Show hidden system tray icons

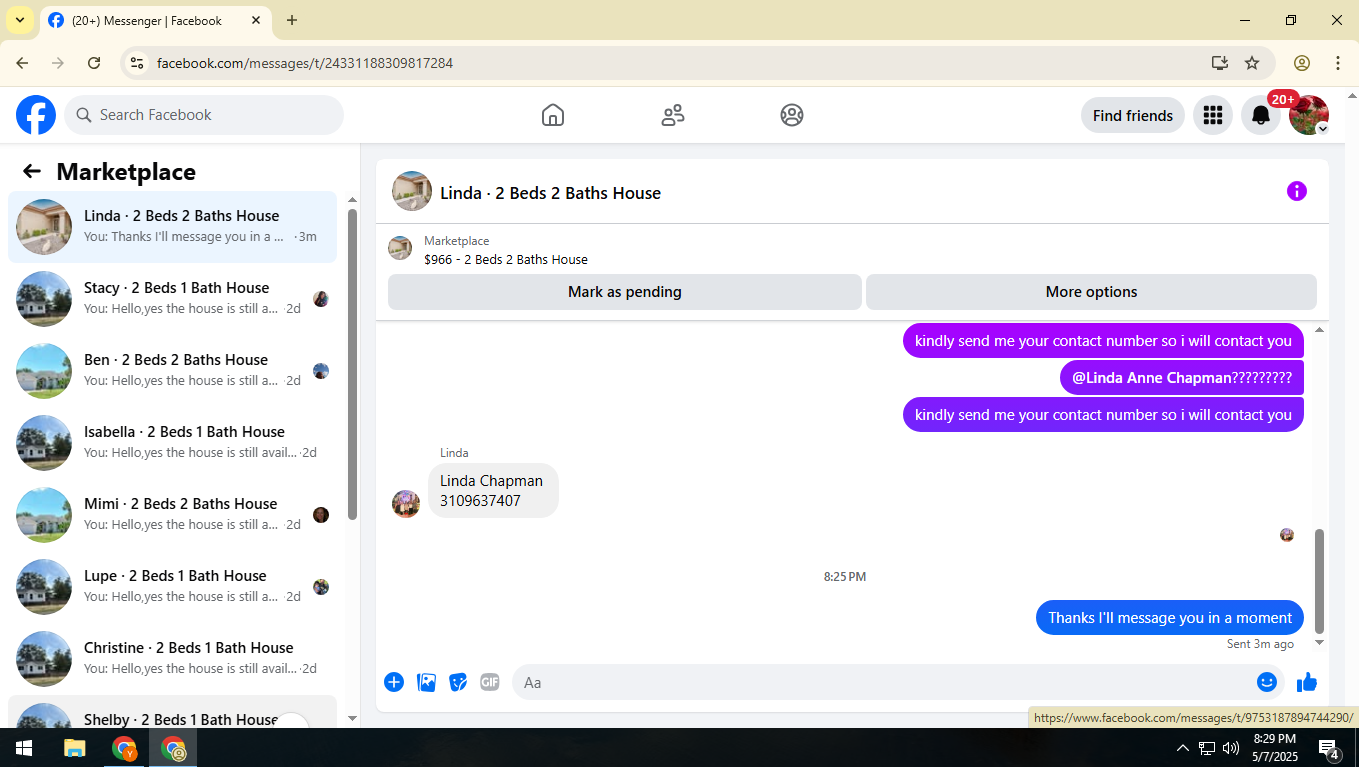(1182, 748)
